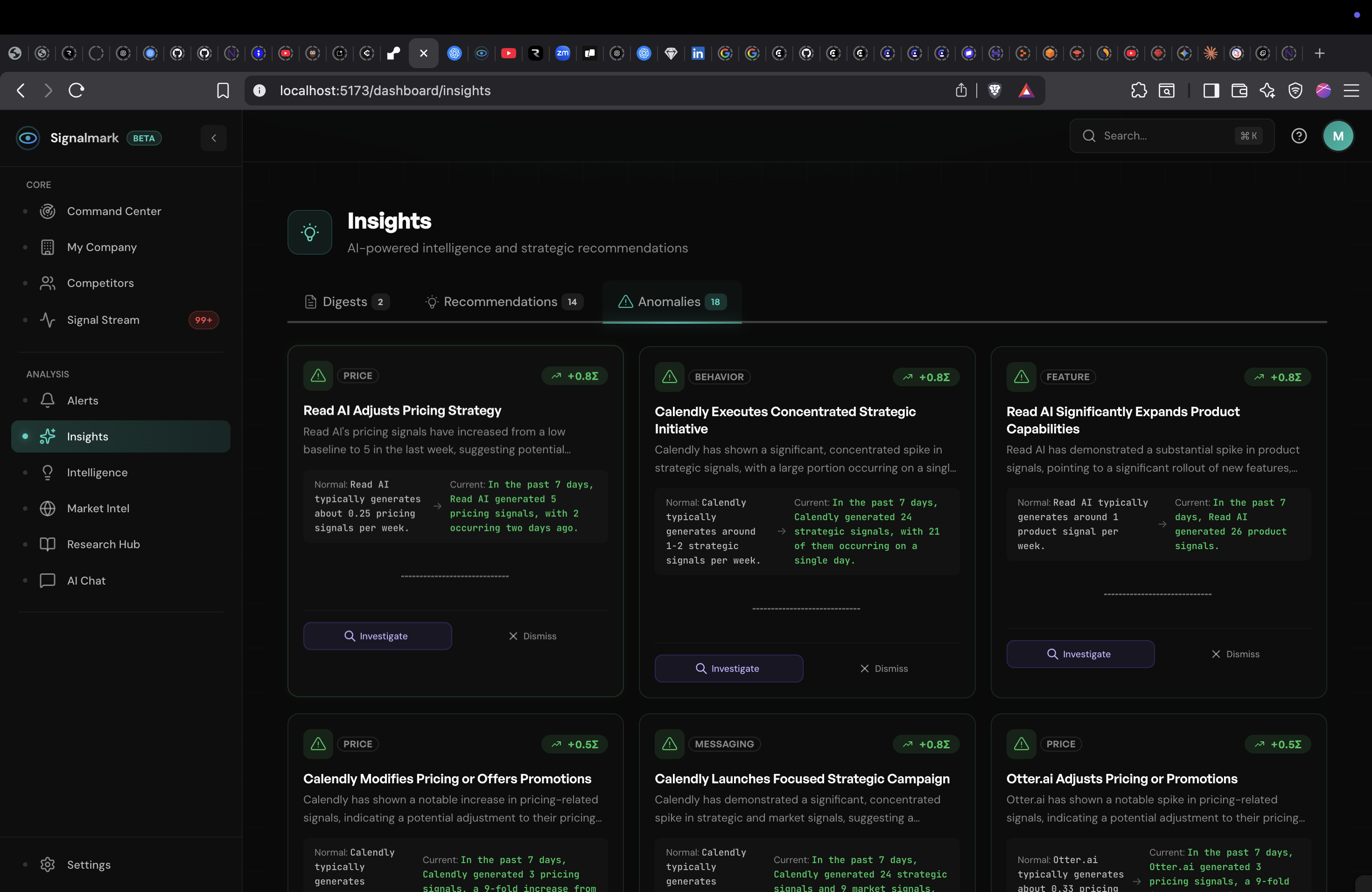Go to the Competitors section
Image resolution: width=1372 pixels, height=892 pixels.
click(100, 284)
